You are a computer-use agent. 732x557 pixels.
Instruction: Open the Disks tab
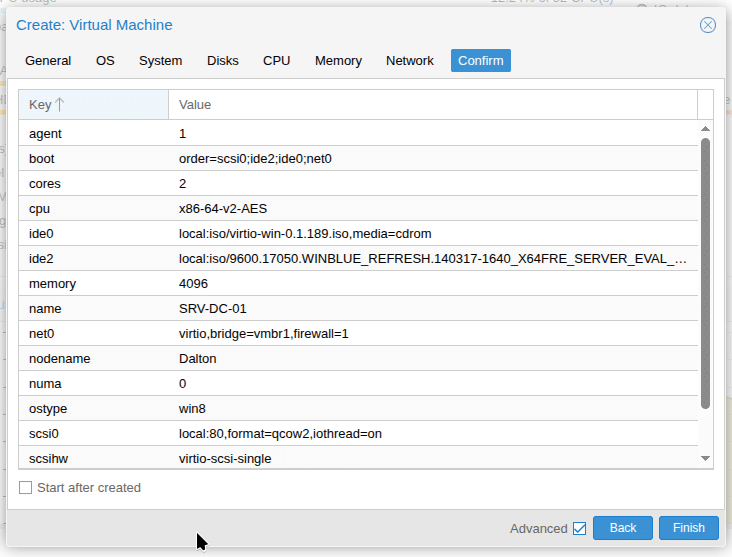tap(223, 61)
